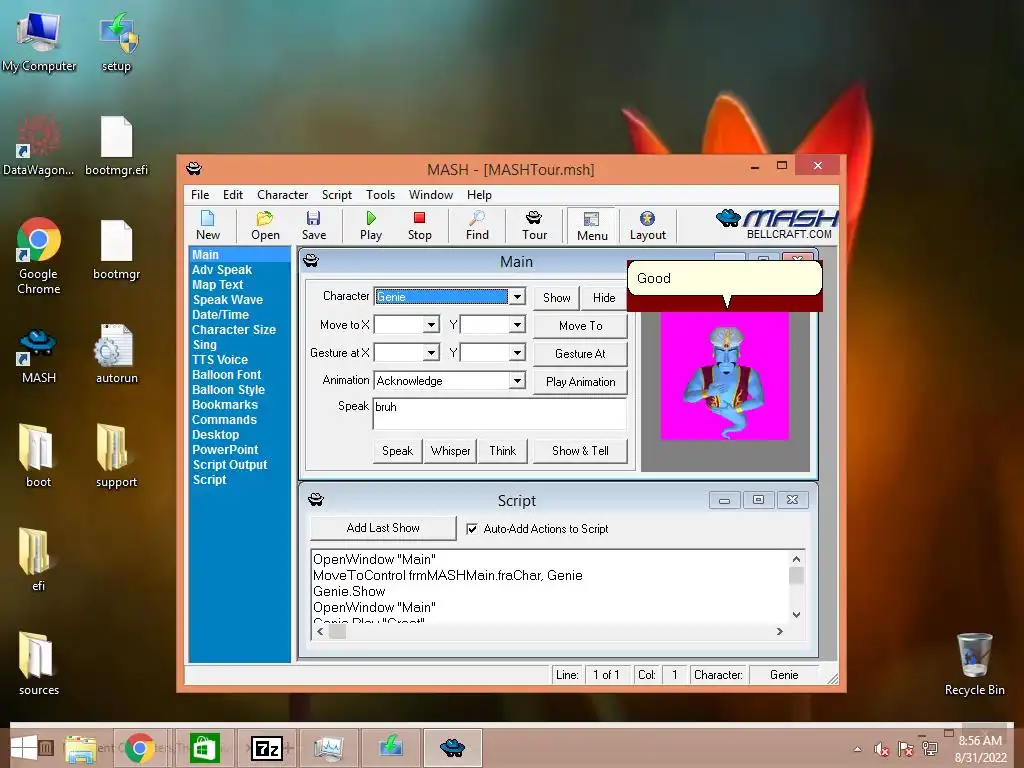Open the MASH title bar system icon

pos(194,169)
